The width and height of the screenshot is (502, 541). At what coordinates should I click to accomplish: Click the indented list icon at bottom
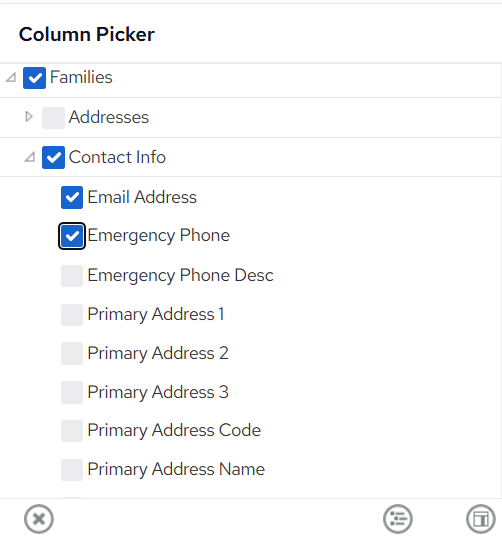[x=398, y=519]
